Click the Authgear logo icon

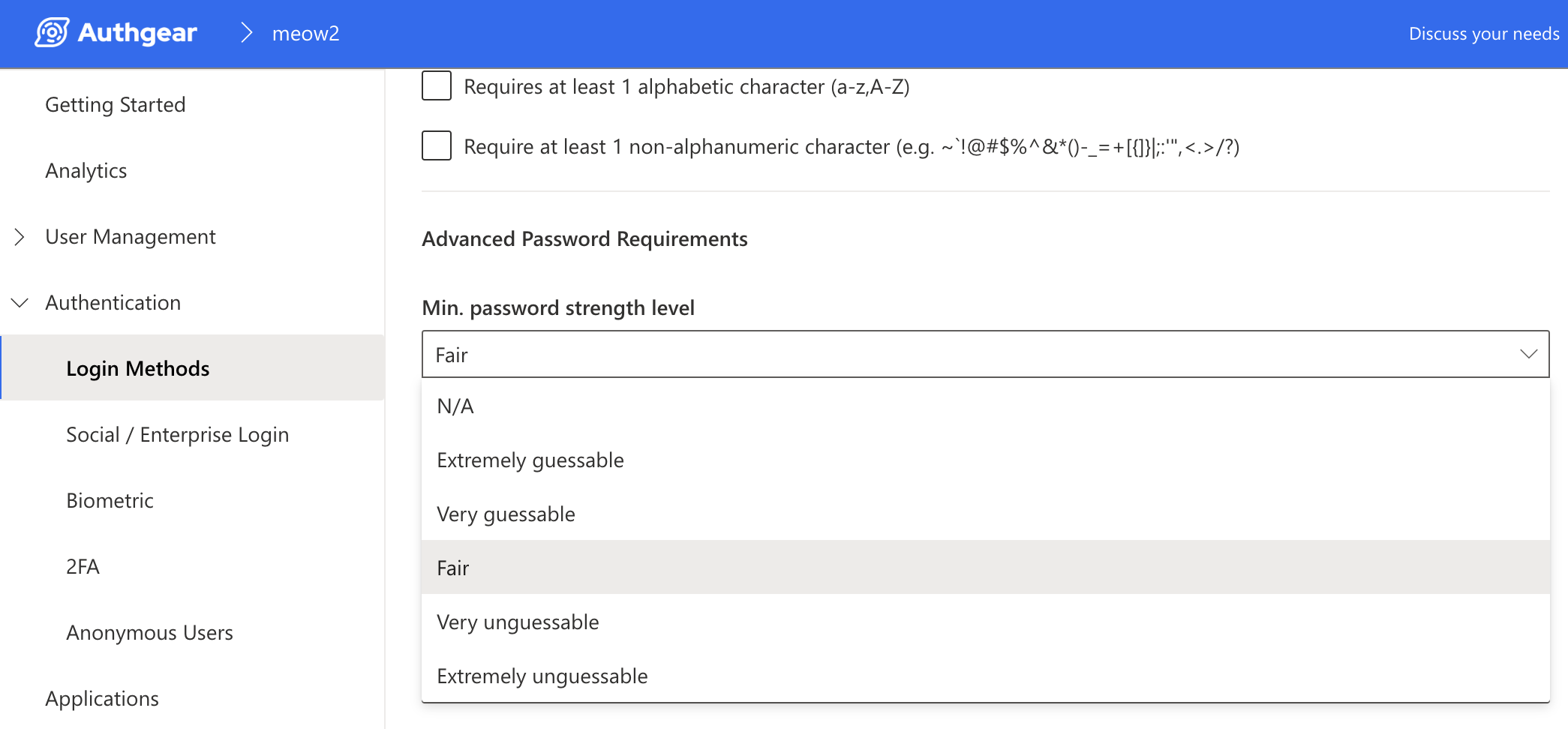(52, 33)
